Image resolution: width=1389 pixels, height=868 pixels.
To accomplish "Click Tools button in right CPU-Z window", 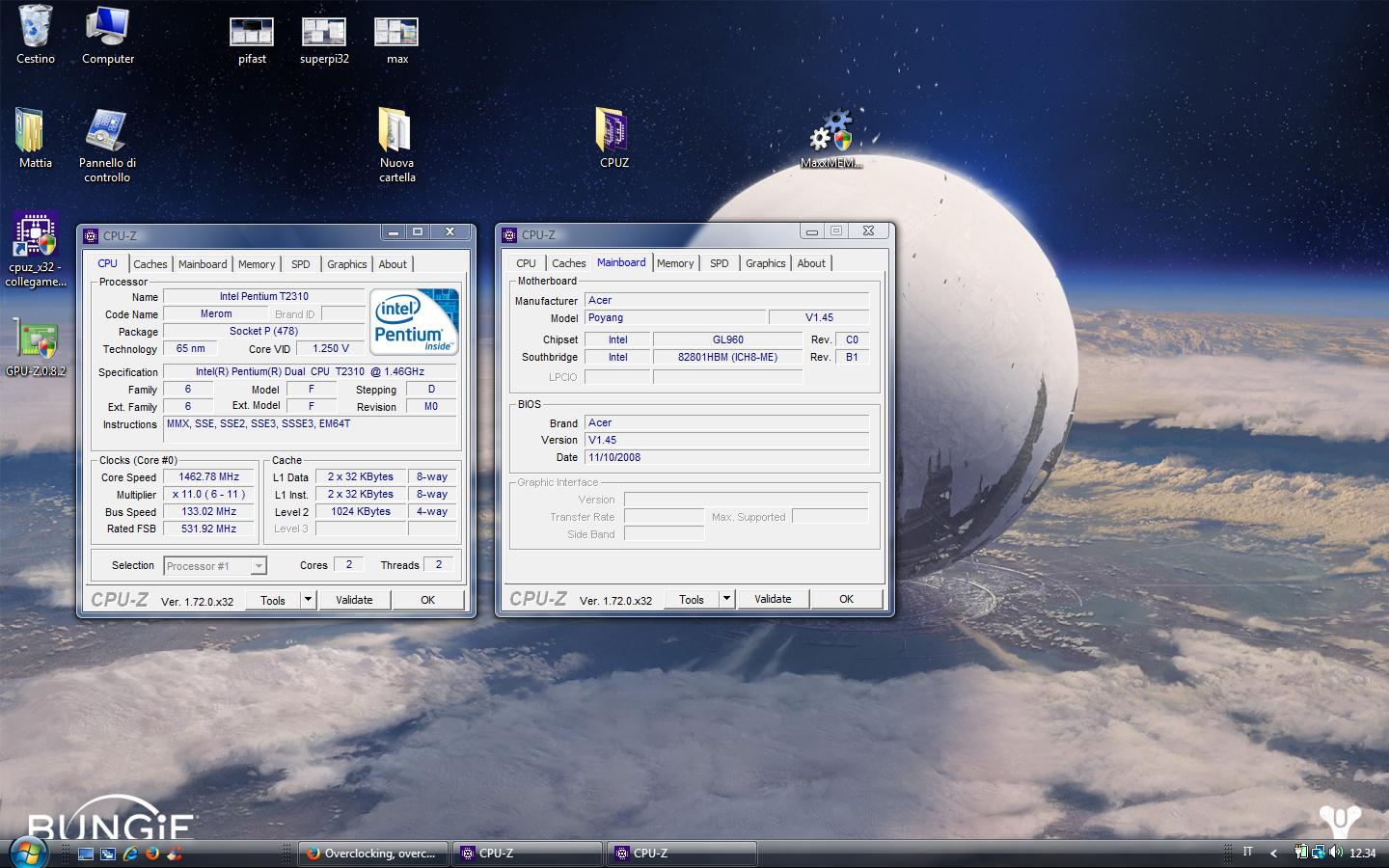I will [x=692, y=599].
